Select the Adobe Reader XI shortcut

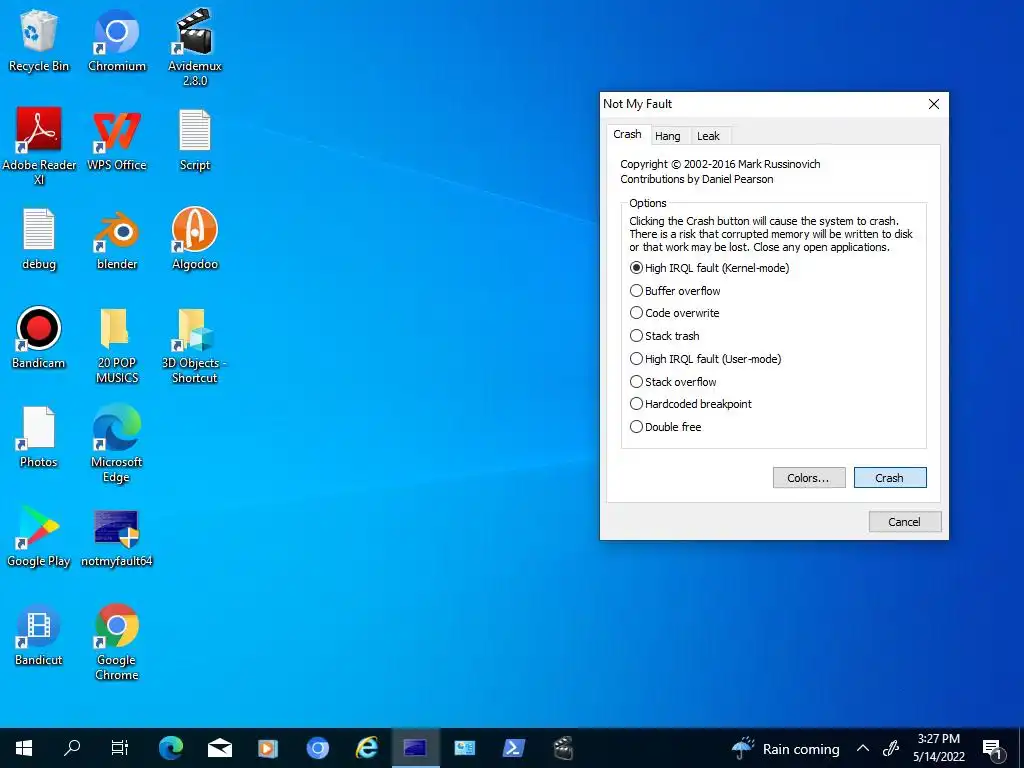(39, 147)
